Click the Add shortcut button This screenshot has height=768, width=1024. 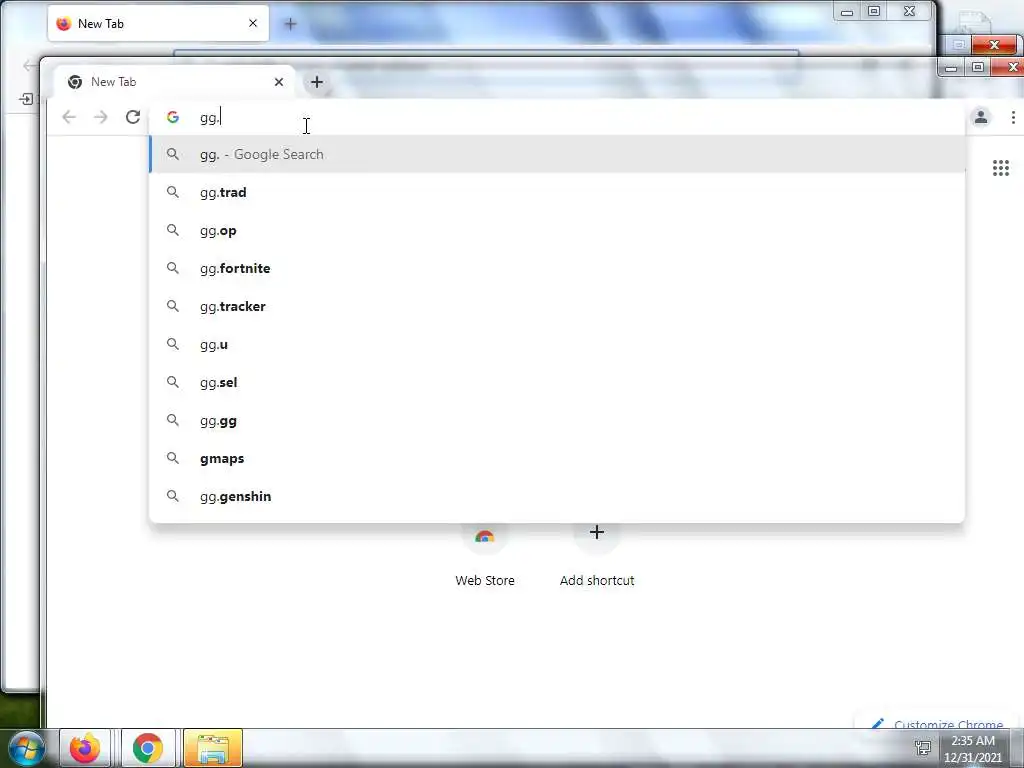point(596,555)
